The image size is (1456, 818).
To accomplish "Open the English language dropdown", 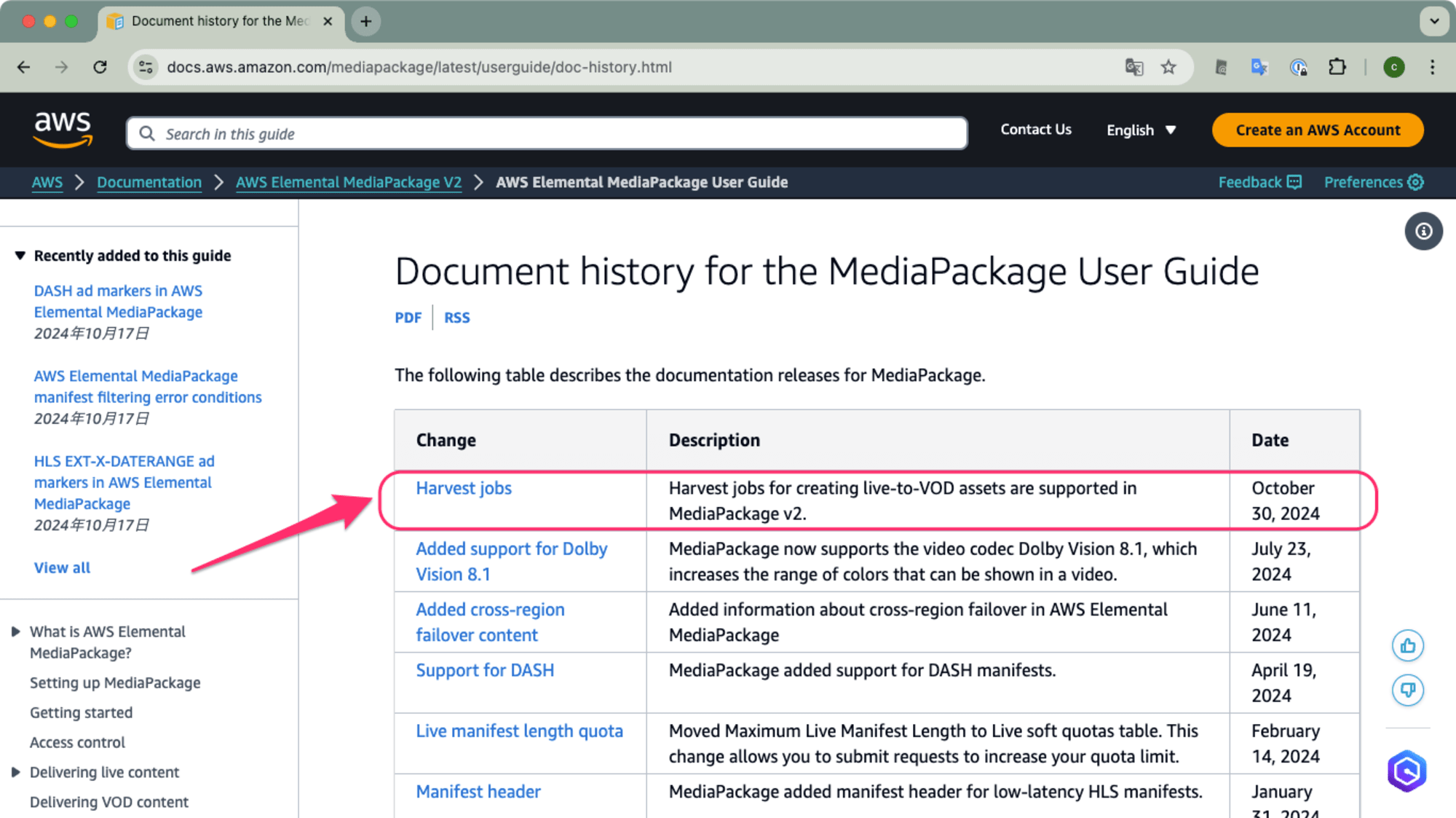I will tap(1141, 130).
